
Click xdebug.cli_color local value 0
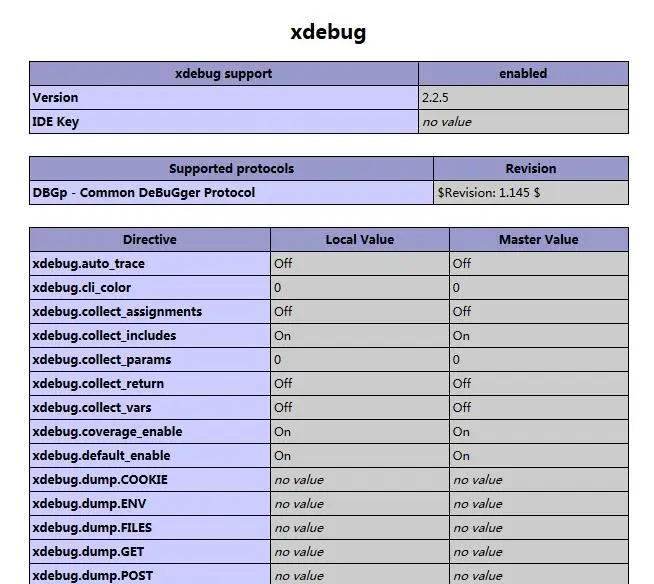click(x=360, y=288)
